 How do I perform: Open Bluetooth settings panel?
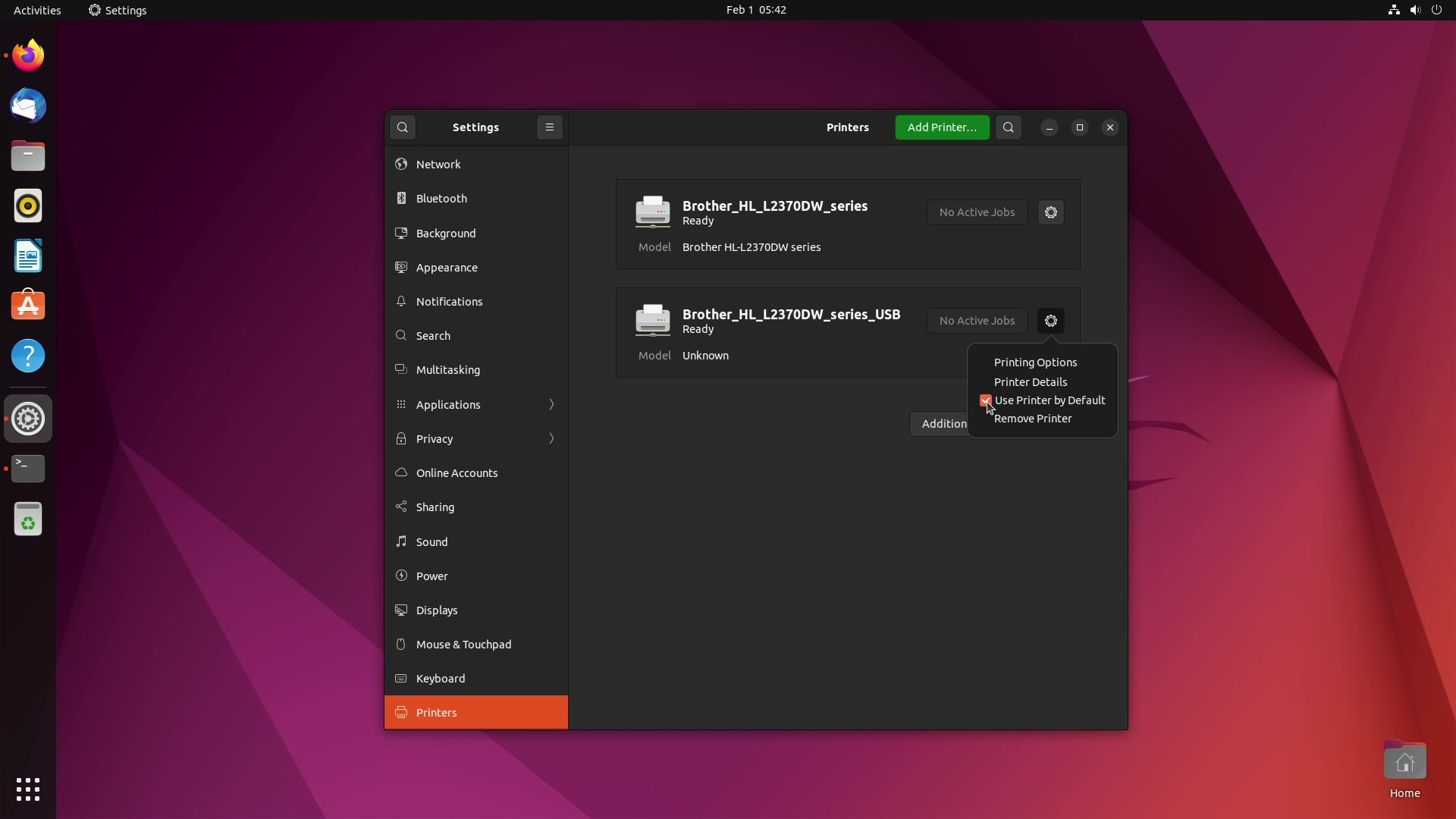476,199
